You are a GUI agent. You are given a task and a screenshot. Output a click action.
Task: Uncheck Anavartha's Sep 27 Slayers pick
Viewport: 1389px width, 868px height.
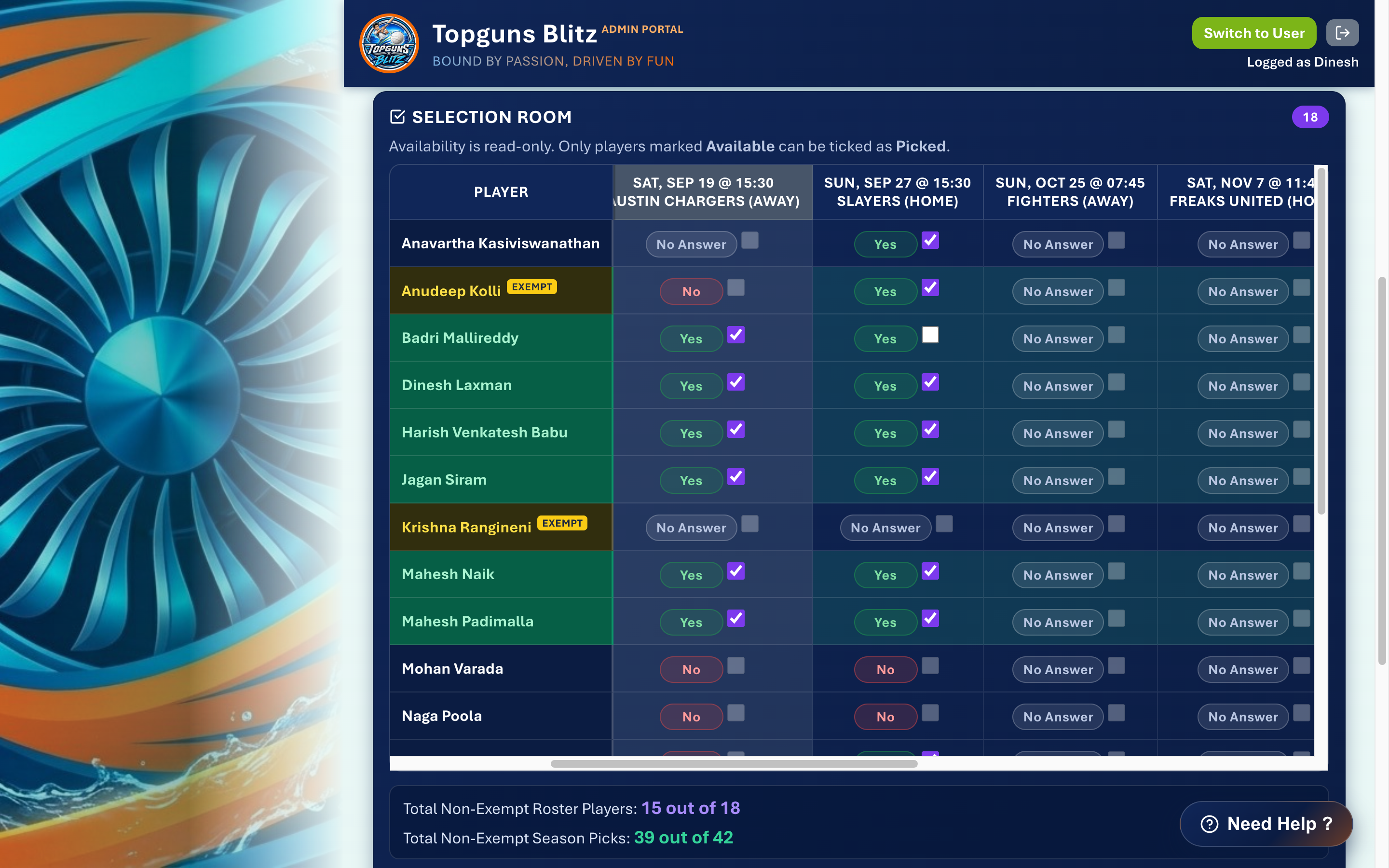(930, 240)
